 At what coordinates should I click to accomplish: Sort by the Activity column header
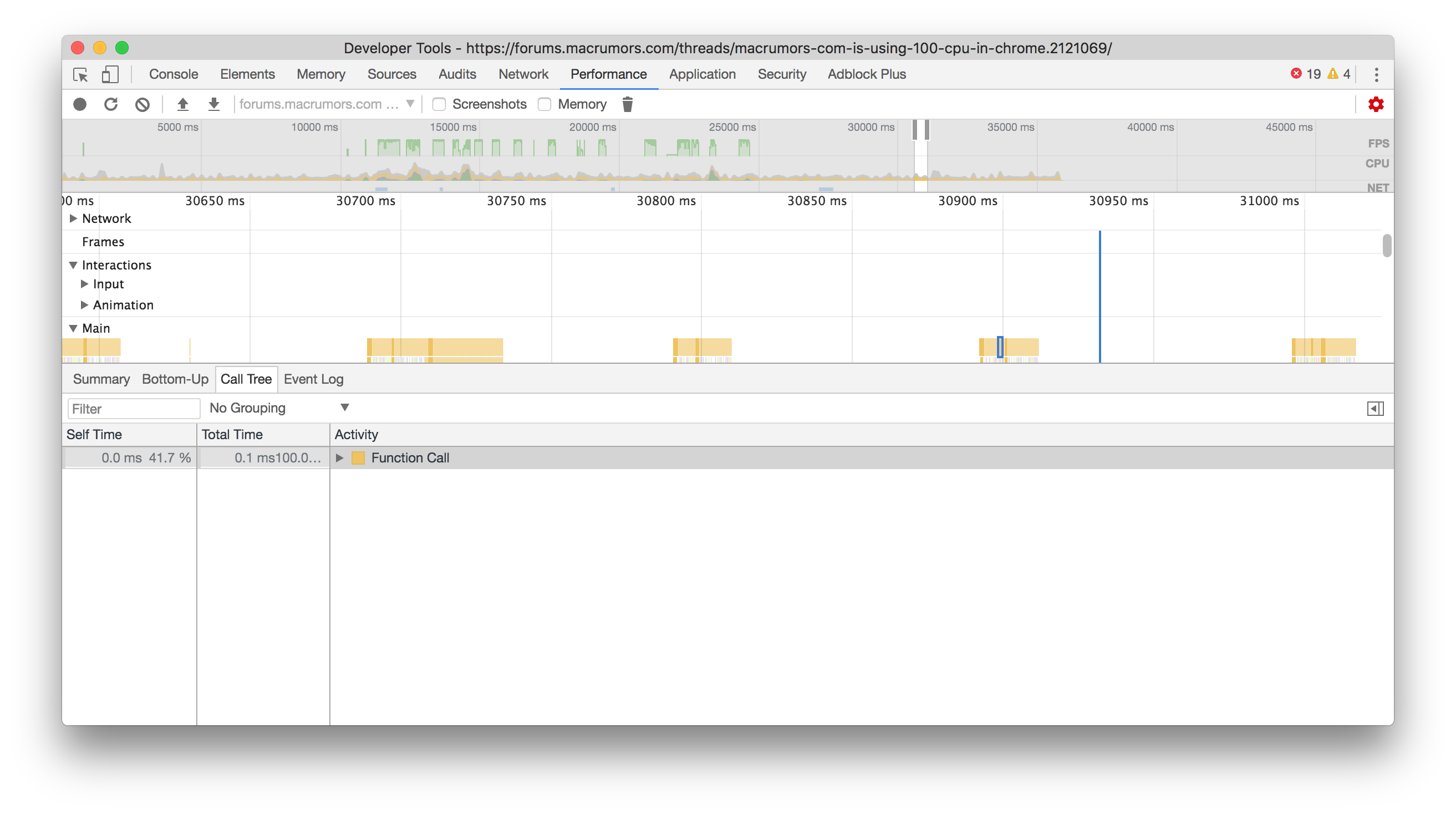(x=862, y=434)
